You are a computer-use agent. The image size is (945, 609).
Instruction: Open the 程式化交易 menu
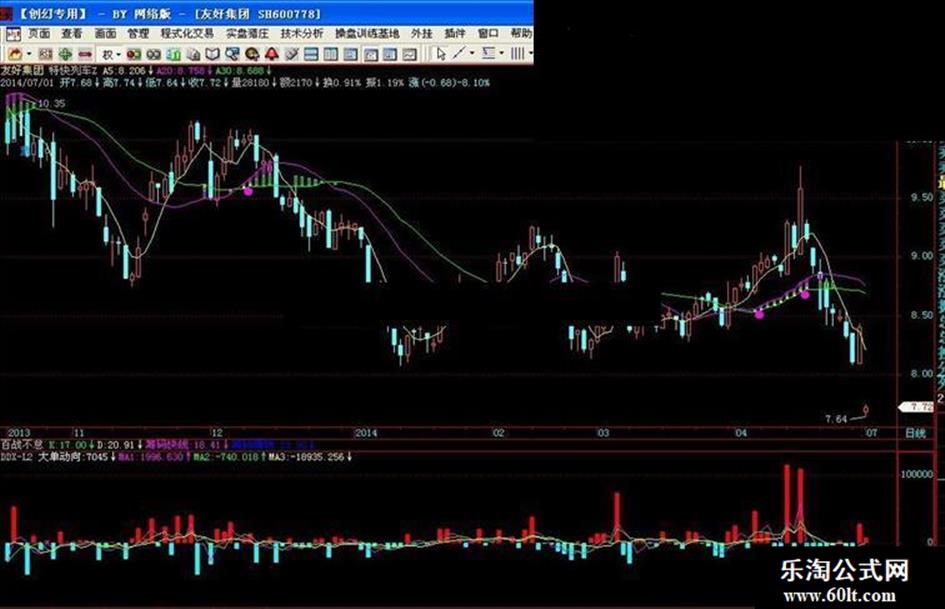pyautogui.click(x=187, y=34)
